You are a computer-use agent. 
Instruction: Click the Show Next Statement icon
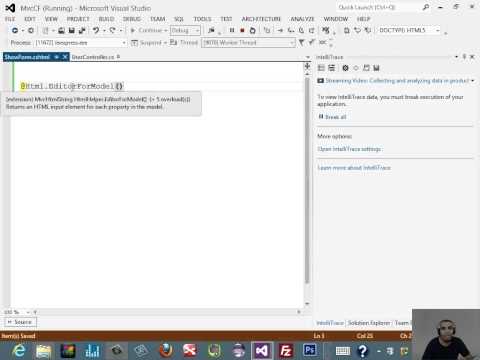point(280,30)
